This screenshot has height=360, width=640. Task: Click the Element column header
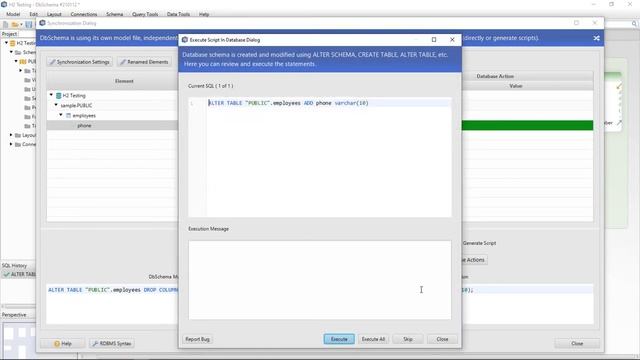coord(124,81)
